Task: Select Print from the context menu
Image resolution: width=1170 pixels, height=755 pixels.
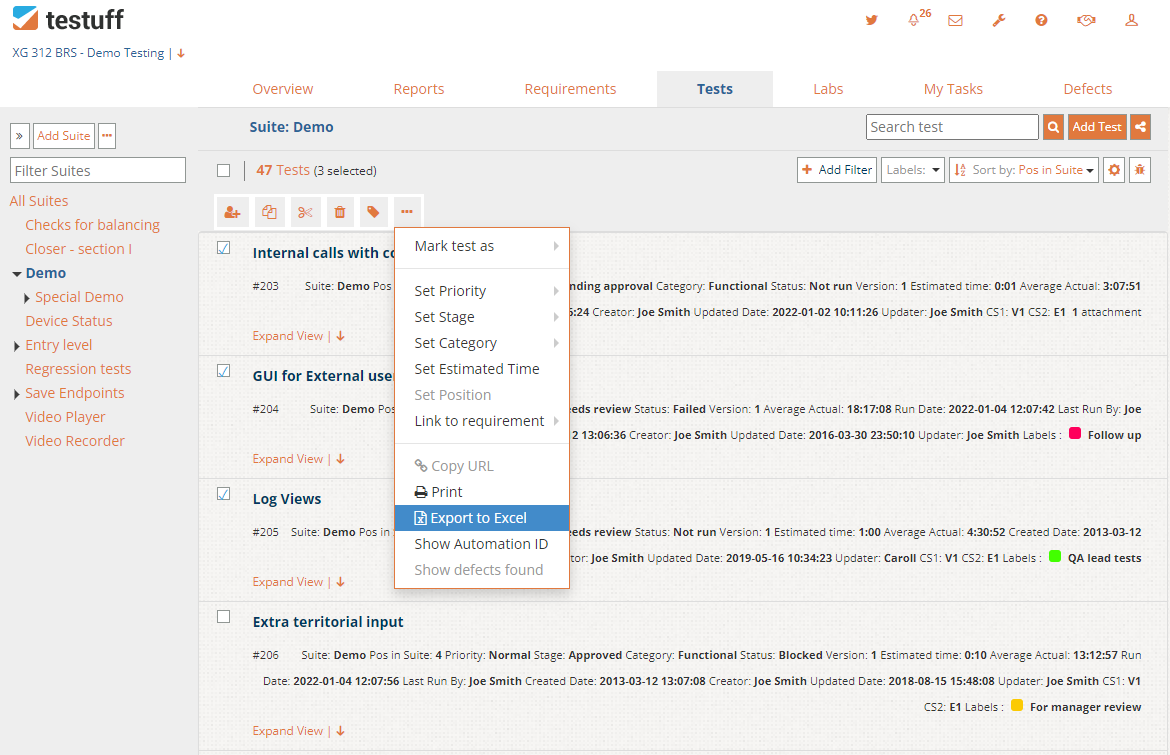Action: [482, 492]
